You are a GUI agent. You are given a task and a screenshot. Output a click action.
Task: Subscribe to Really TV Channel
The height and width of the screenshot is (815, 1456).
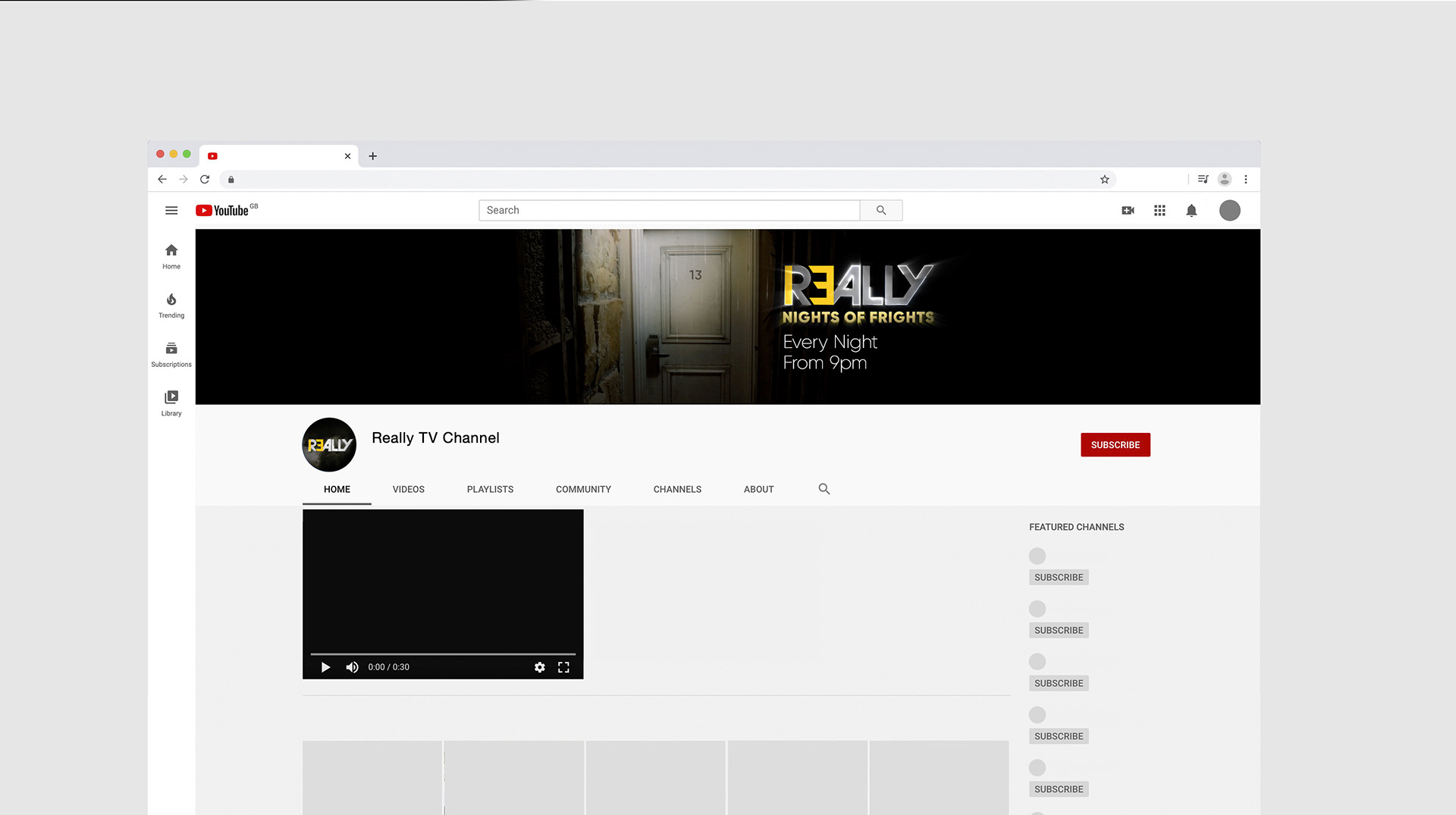tap(1116, 445)
